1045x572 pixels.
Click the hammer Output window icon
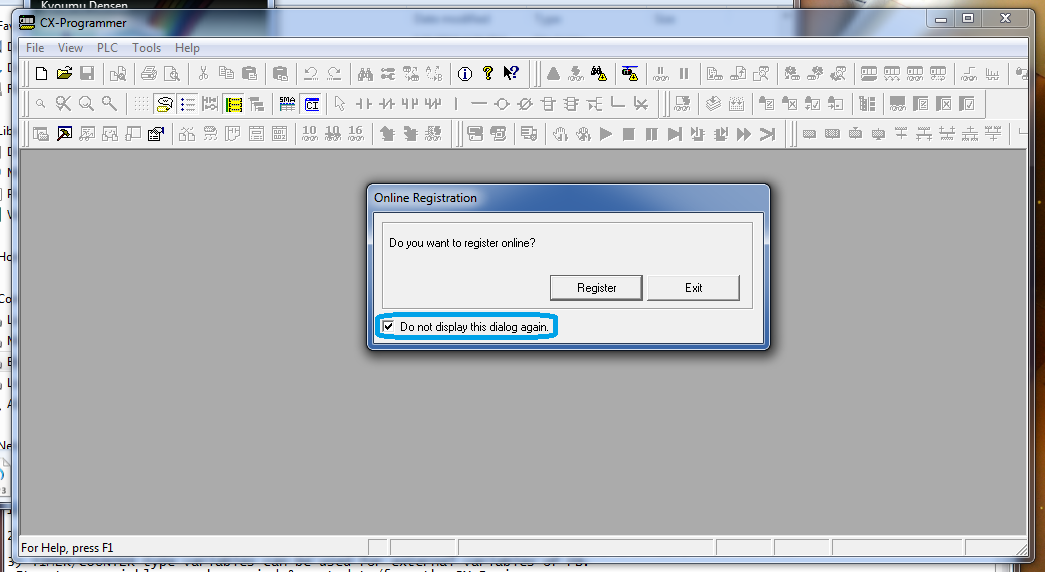click(x=64, y=134)
